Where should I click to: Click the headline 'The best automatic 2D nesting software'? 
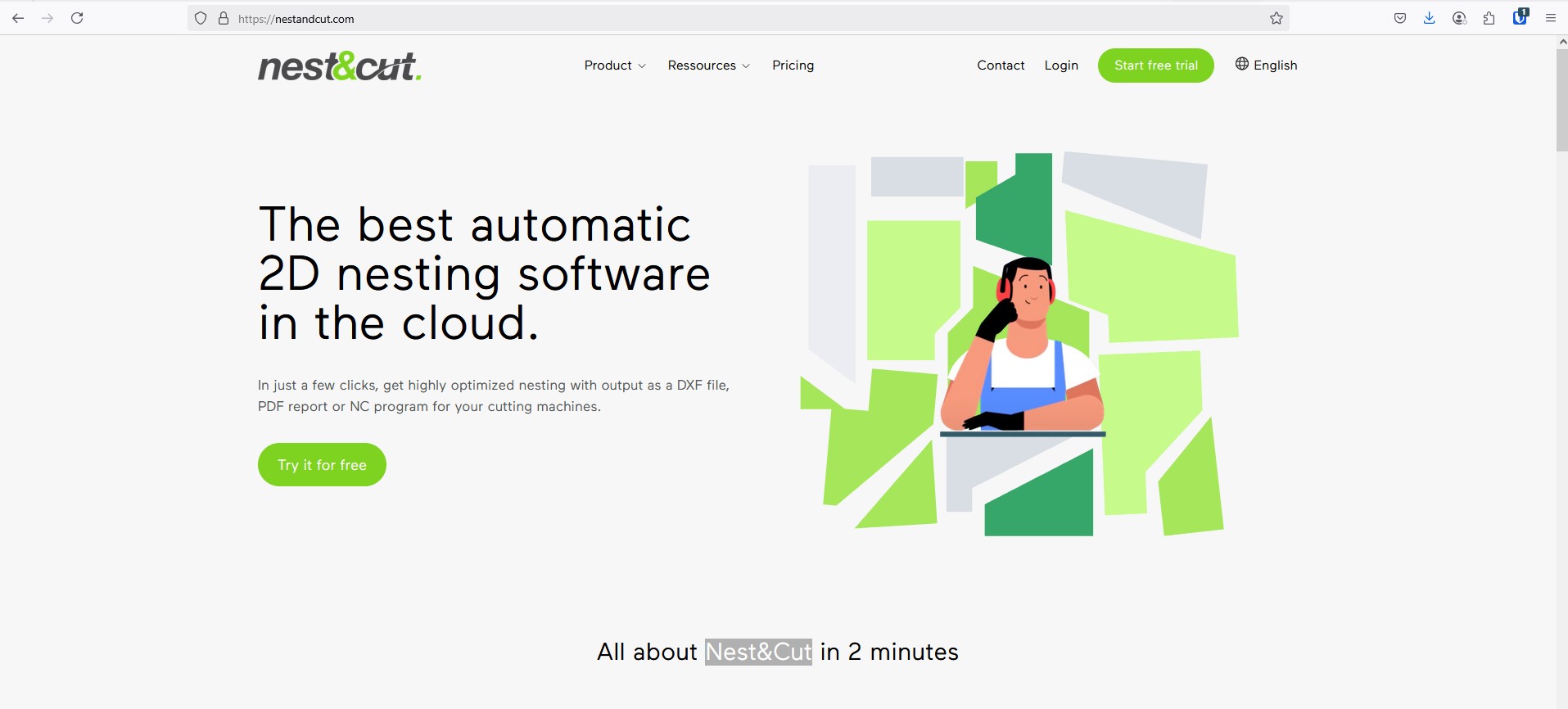pos(484,273)
